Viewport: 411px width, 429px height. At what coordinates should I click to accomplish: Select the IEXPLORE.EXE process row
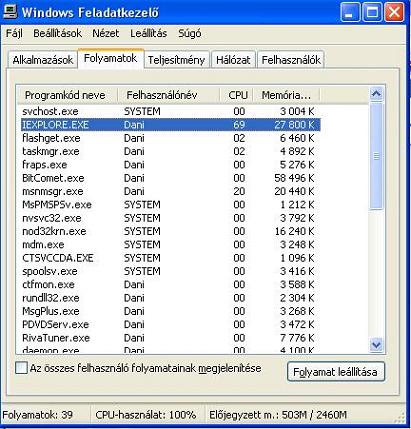[170, 125]
